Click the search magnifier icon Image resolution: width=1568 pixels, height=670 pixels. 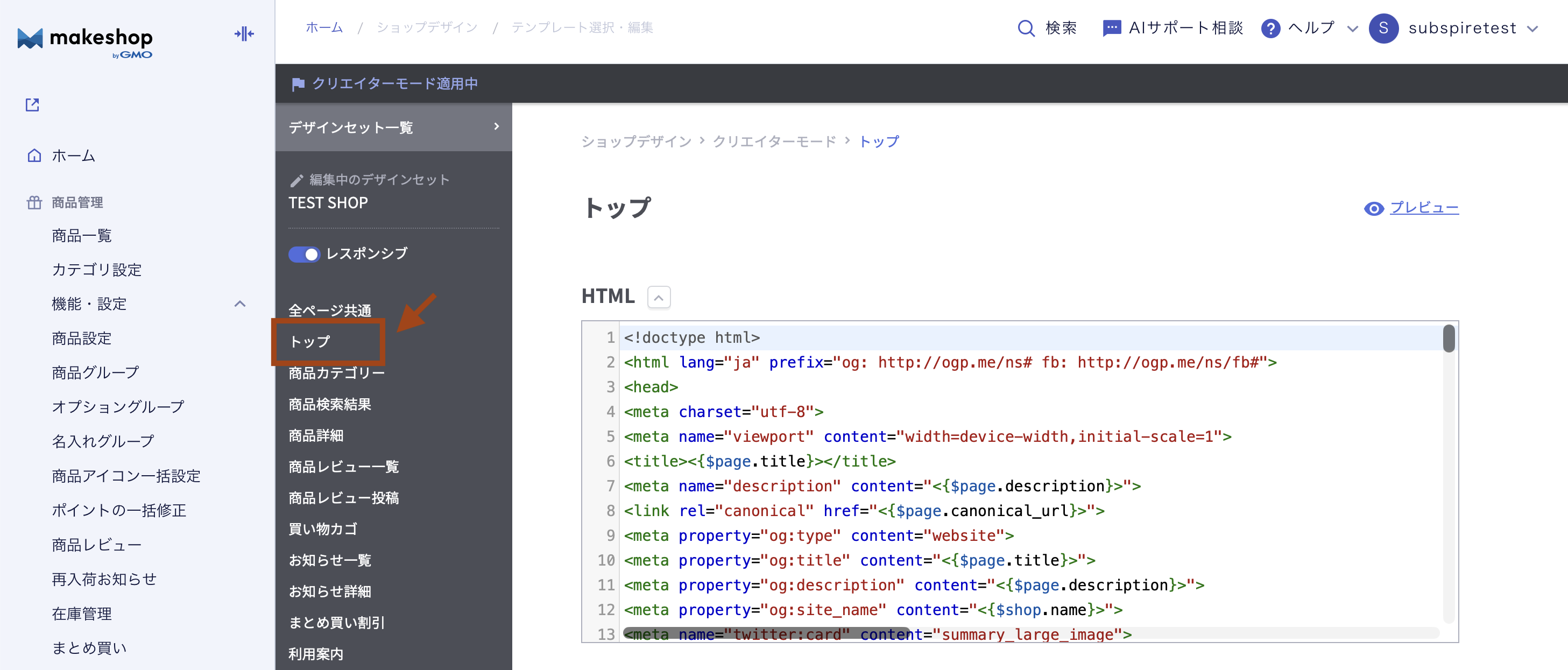[x=1026, y=28]
